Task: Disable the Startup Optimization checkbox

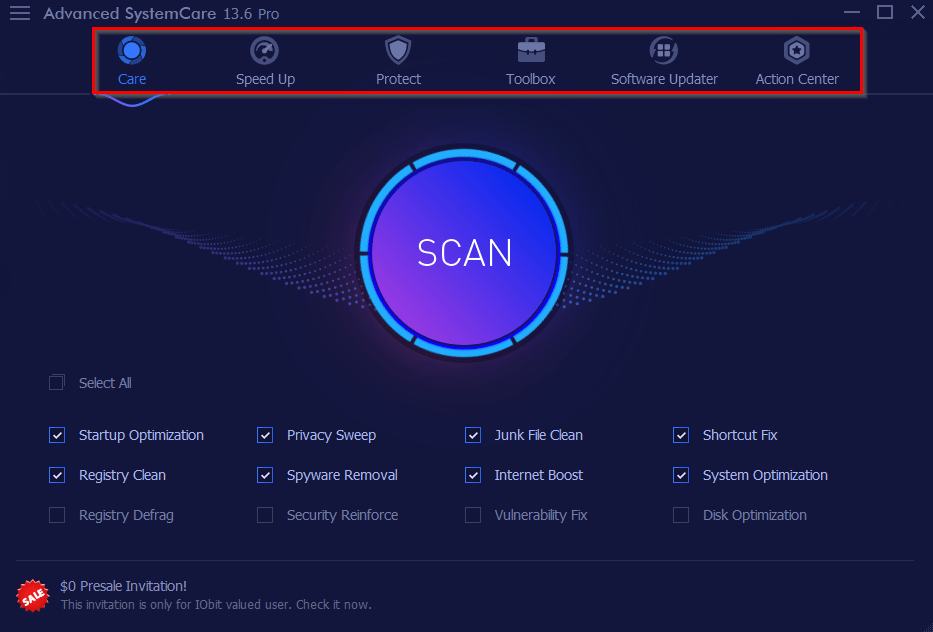Action: point(57,435)
